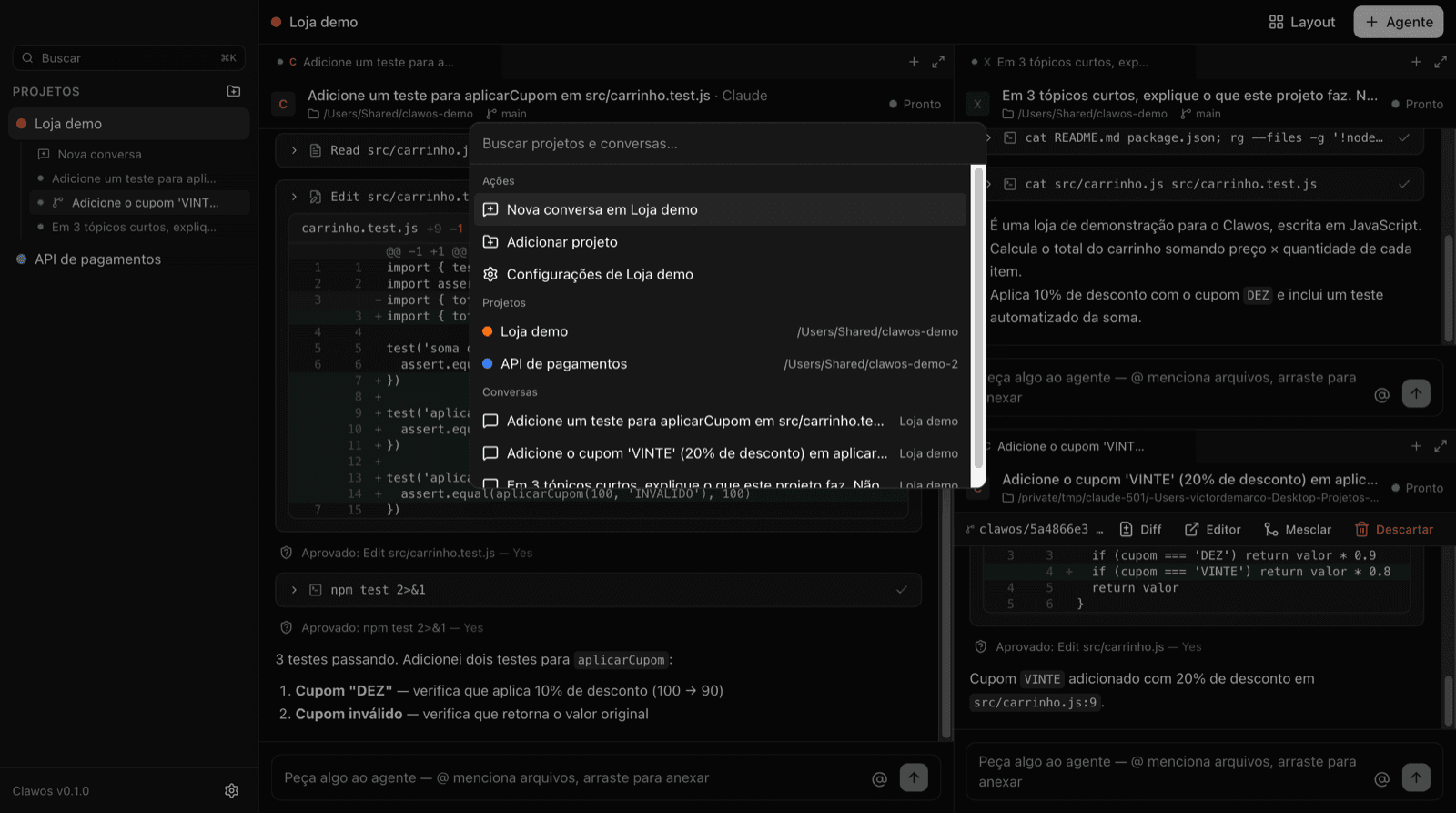The height and width of the screenshot is (813, 1456).
Task: Select the Loja demo project in sidebar
Action: pyautogui.click(x=129, y=124)
